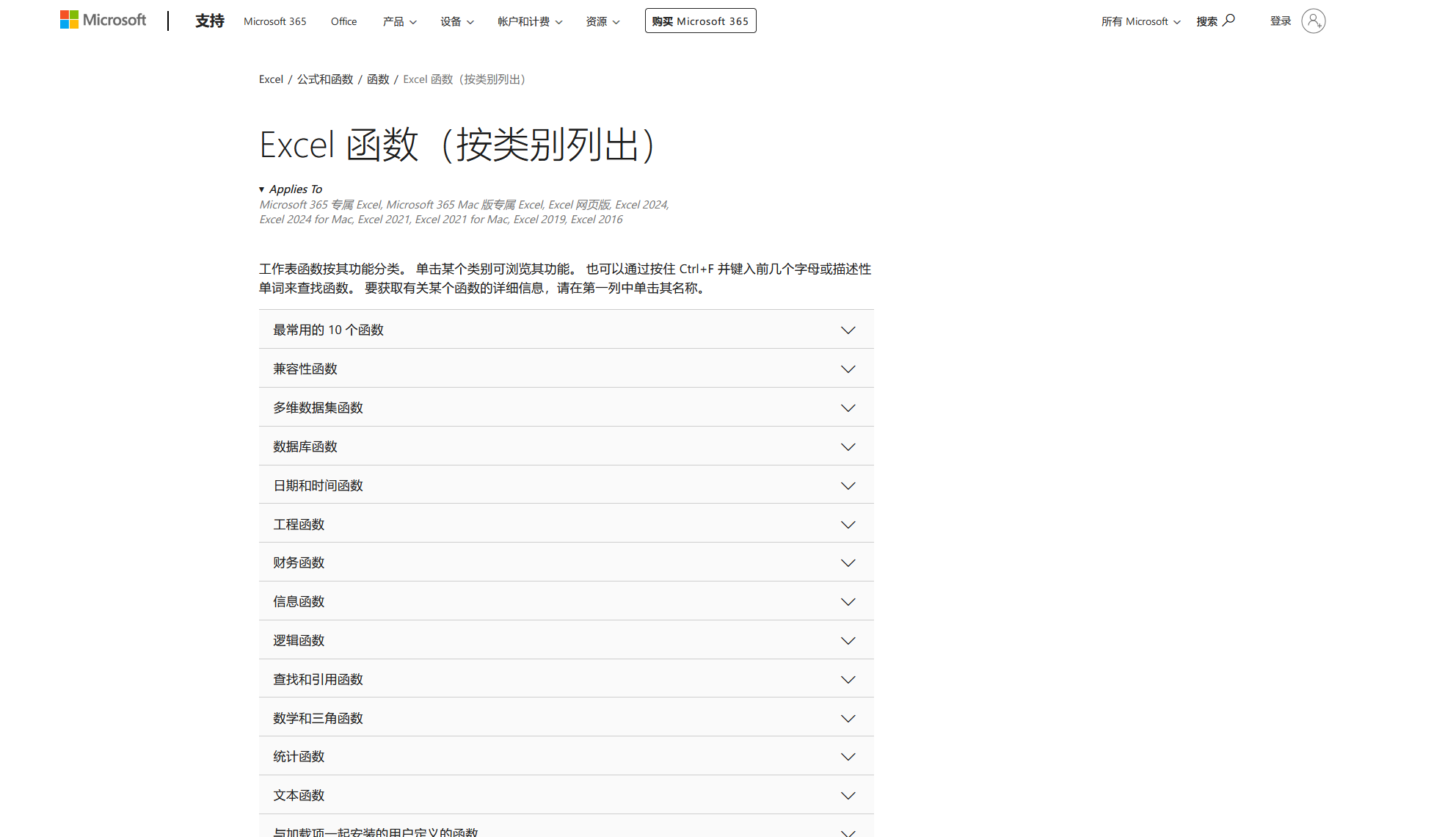Collapse the Applies To list
The image size is (1456, 837).
click(291, 189)
